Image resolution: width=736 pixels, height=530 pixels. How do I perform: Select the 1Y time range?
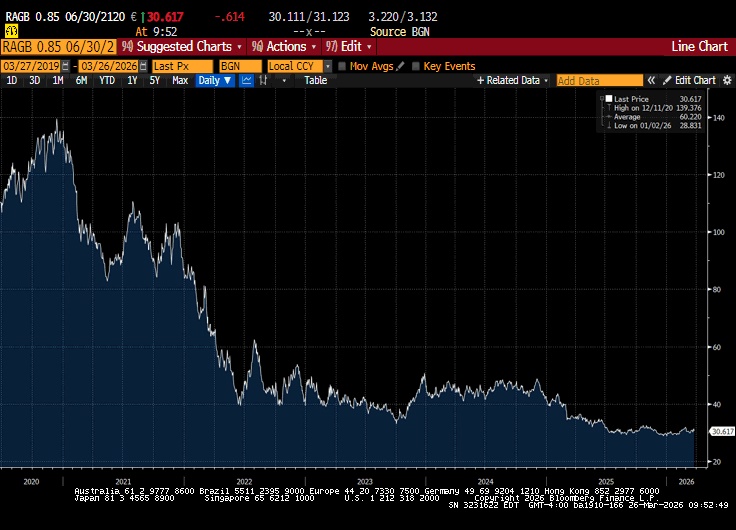132,80
